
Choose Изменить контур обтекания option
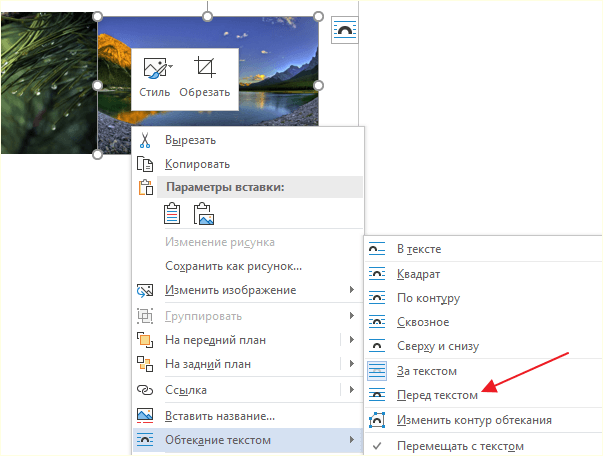pos(483,420)
